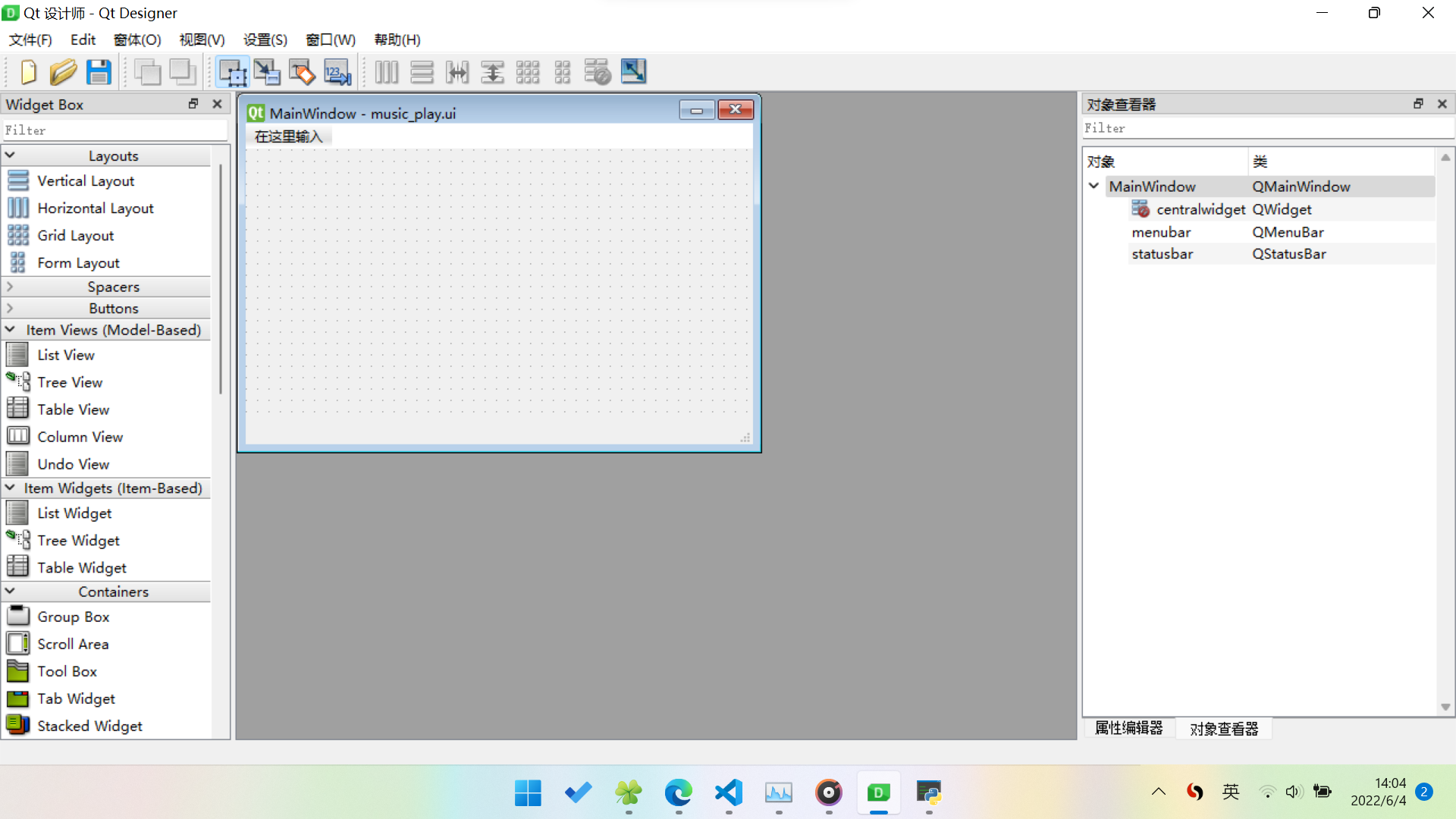Click the Open file folder icon
The image size is (1456, 819).
pyautogui.click(x=63, y=72)
